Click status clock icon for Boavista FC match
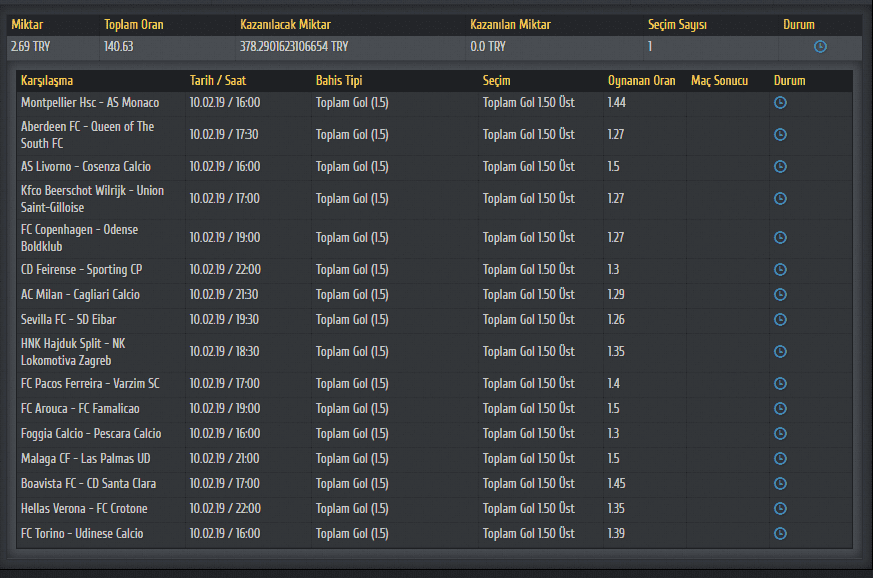 pyautogui.click(x=781, y=484)
